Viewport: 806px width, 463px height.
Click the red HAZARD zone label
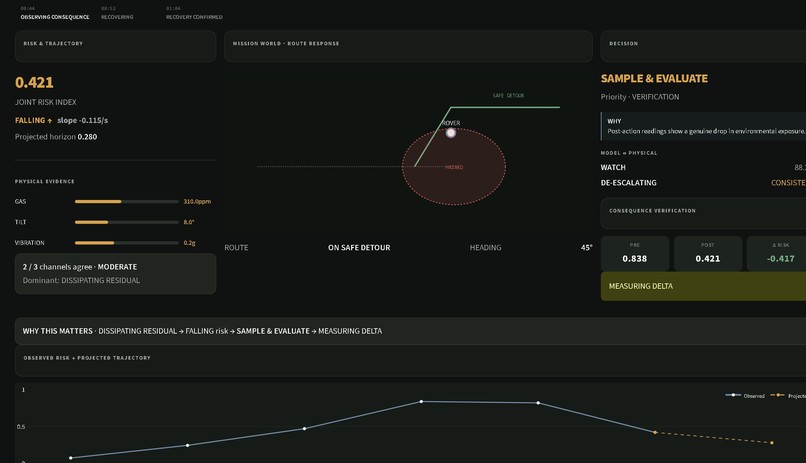(454, 167)
